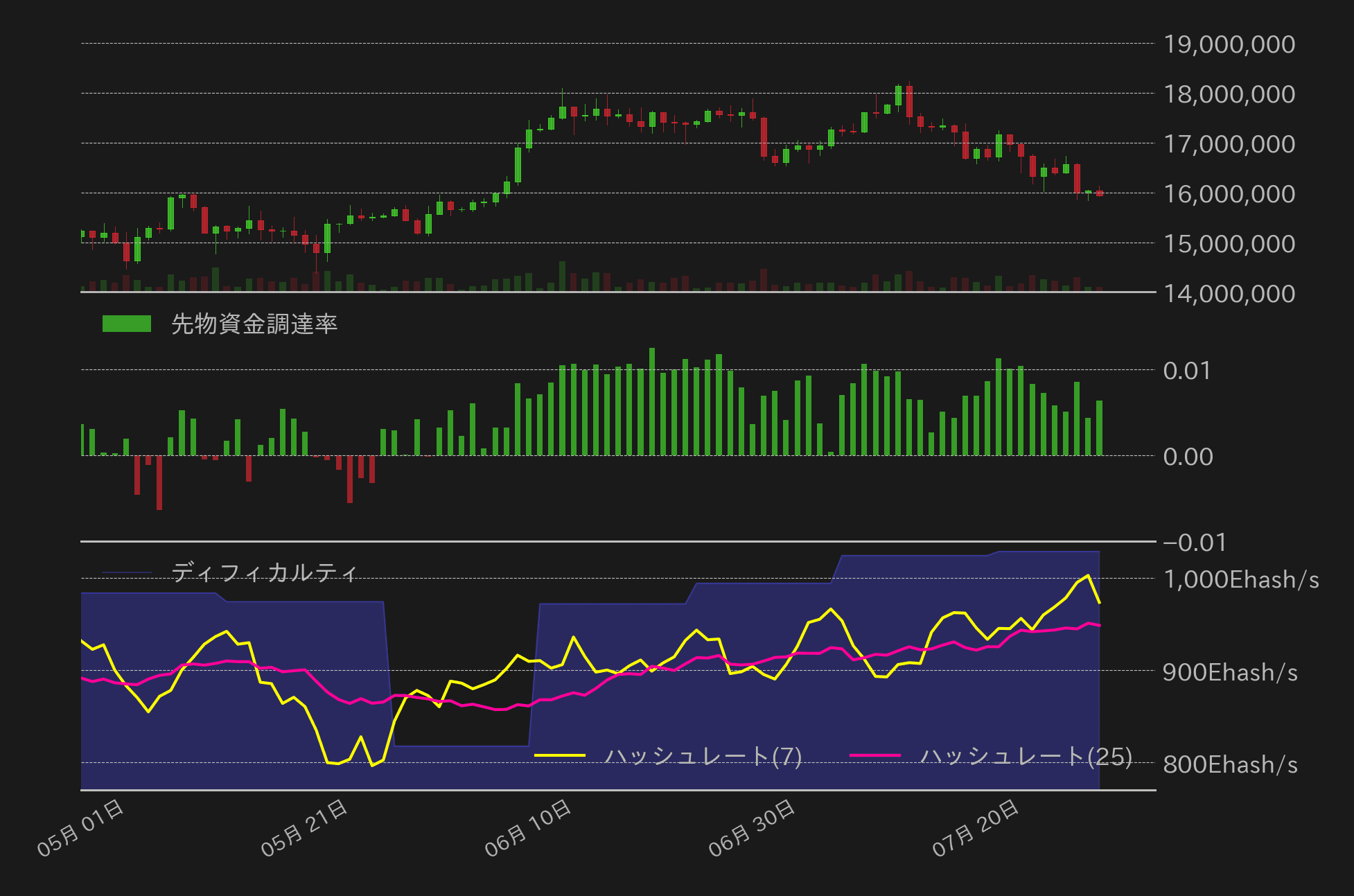Screen dimensions: 1354x896
Task: Click the 05月 21日 date label
Action: [304, 828]
